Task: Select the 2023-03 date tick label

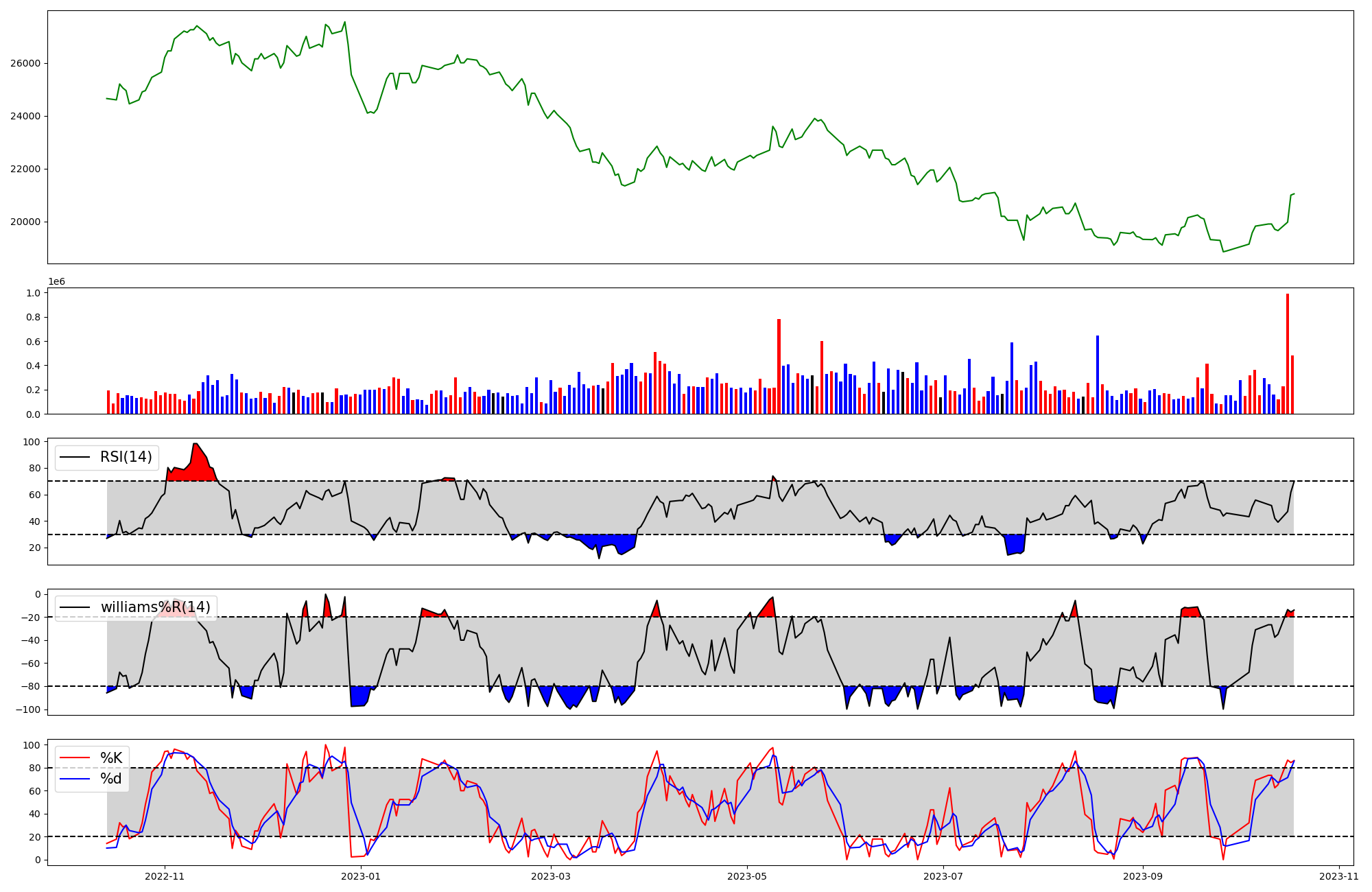Action: (x=551, y=876)
